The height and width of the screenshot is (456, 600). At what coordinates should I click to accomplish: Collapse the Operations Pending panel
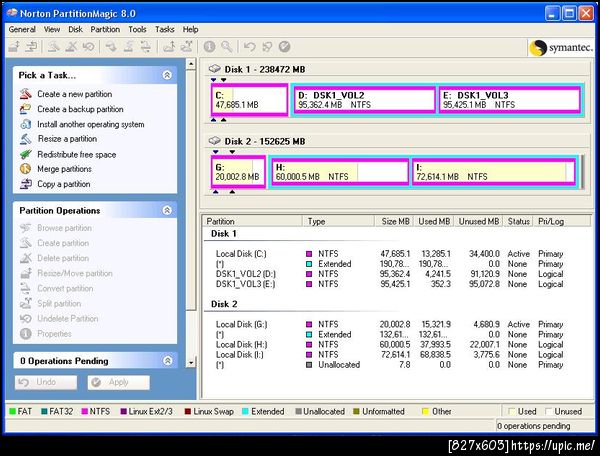[167, 360]
